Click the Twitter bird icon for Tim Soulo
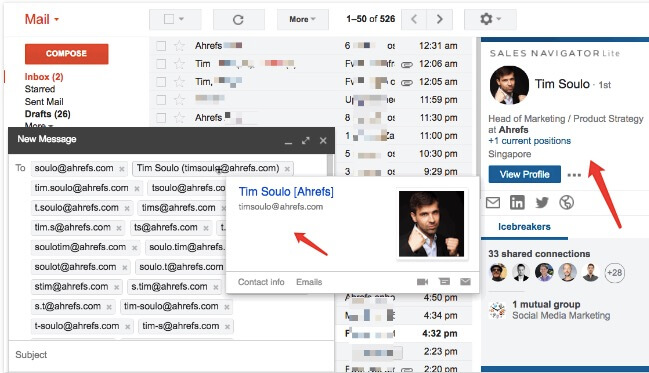 [542, 202]
